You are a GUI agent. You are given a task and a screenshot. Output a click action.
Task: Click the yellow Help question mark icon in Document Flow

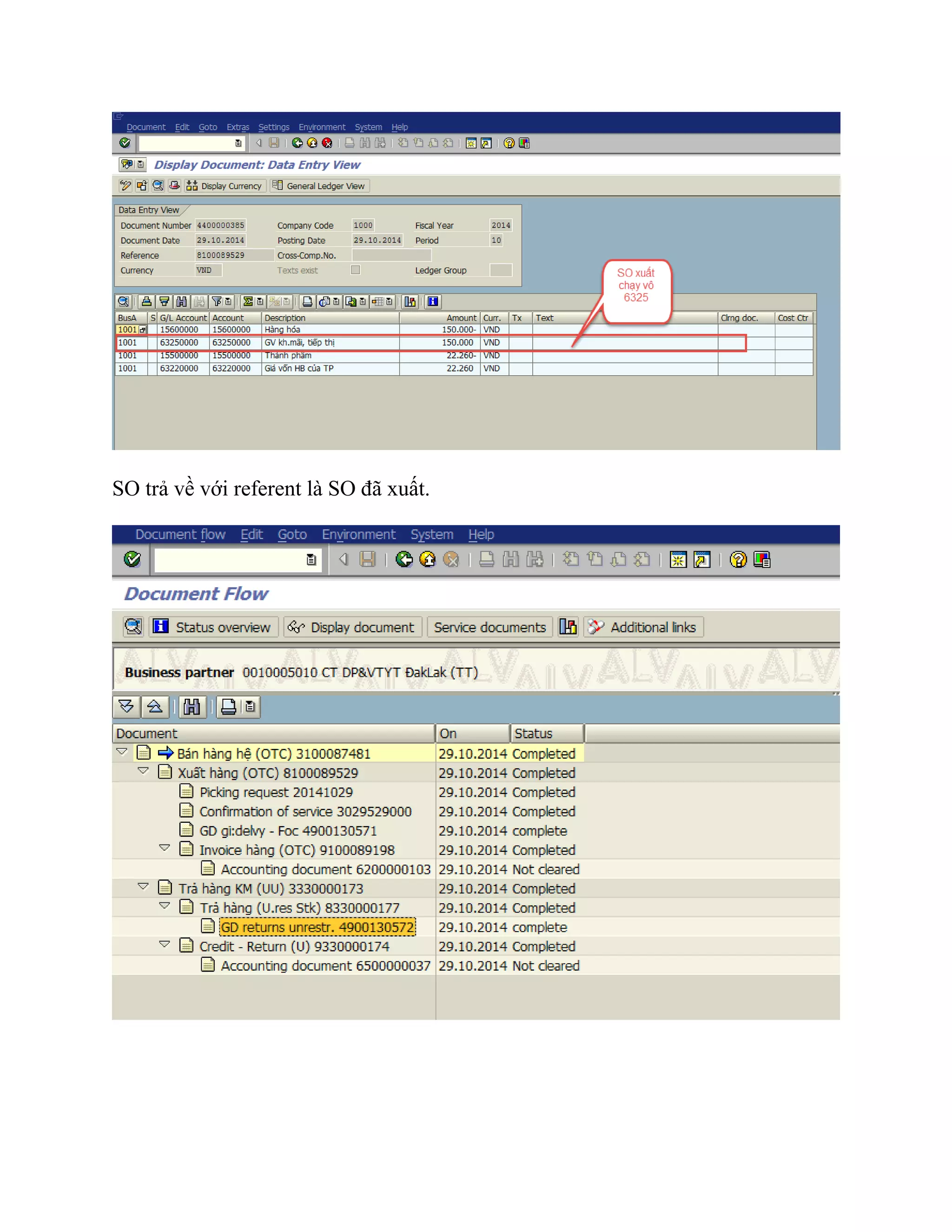(738, 559)
